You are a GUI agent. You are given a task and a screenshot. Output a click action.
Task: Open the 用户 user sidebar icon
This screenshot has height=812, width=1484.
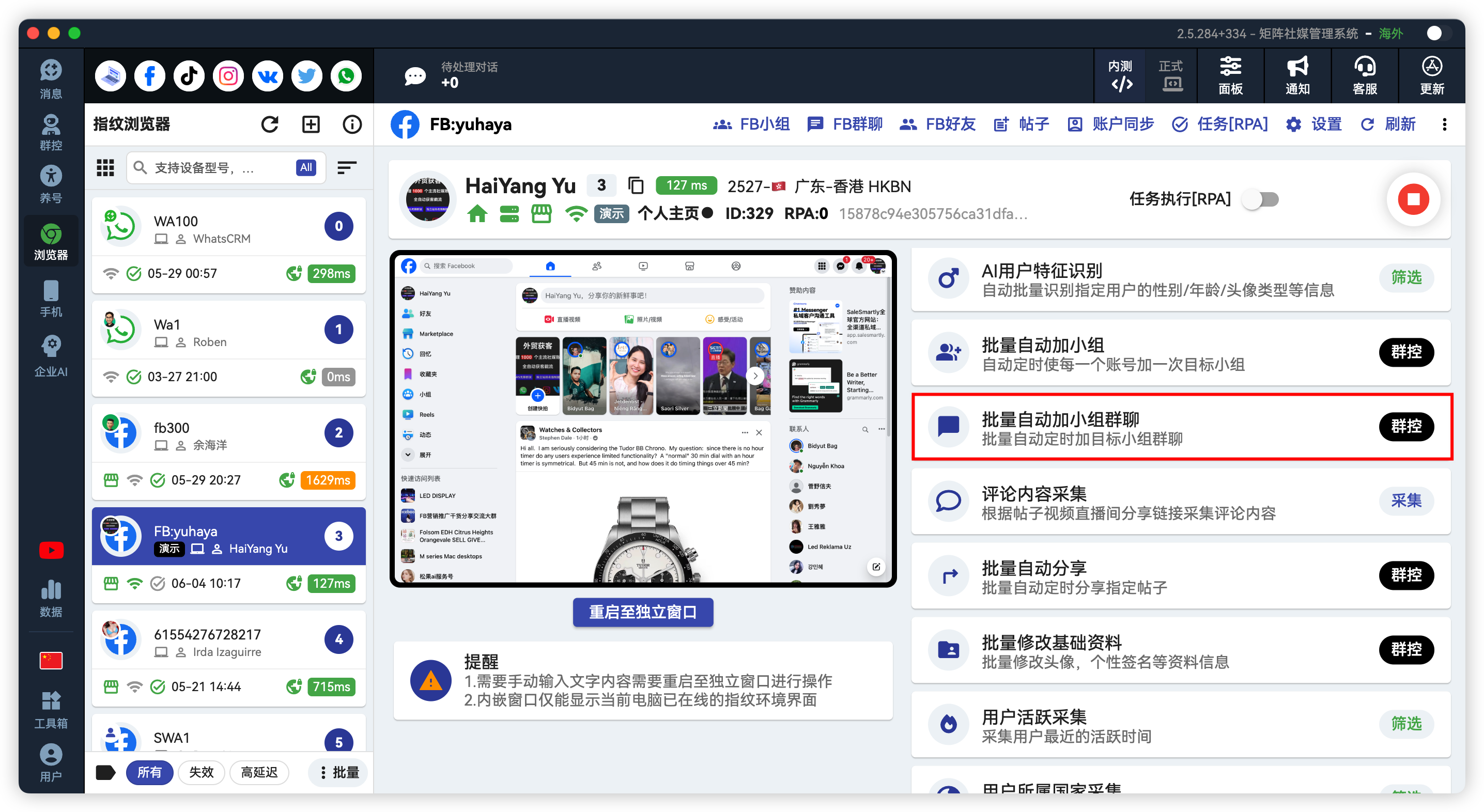[51, 762]
